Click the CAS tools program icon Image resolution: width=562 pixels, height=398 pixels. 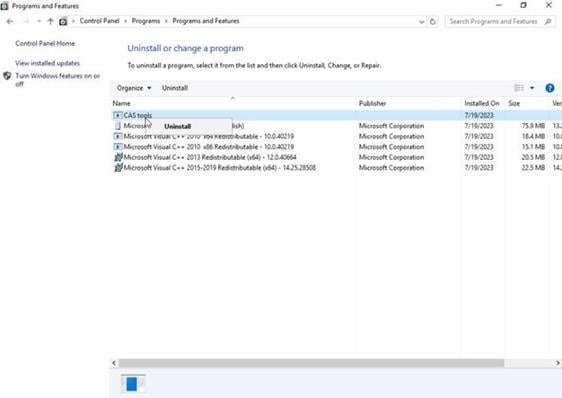point(118,115)
